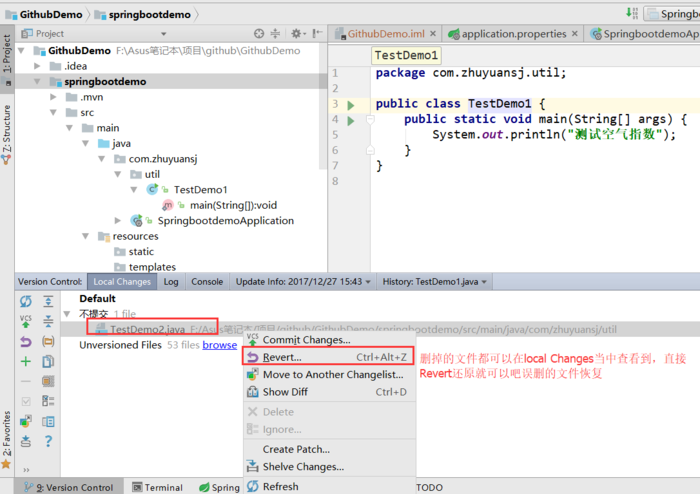Click the shelve changes toolbar icon
Viewport: 700px width, 494px height.
pos(25,441)
